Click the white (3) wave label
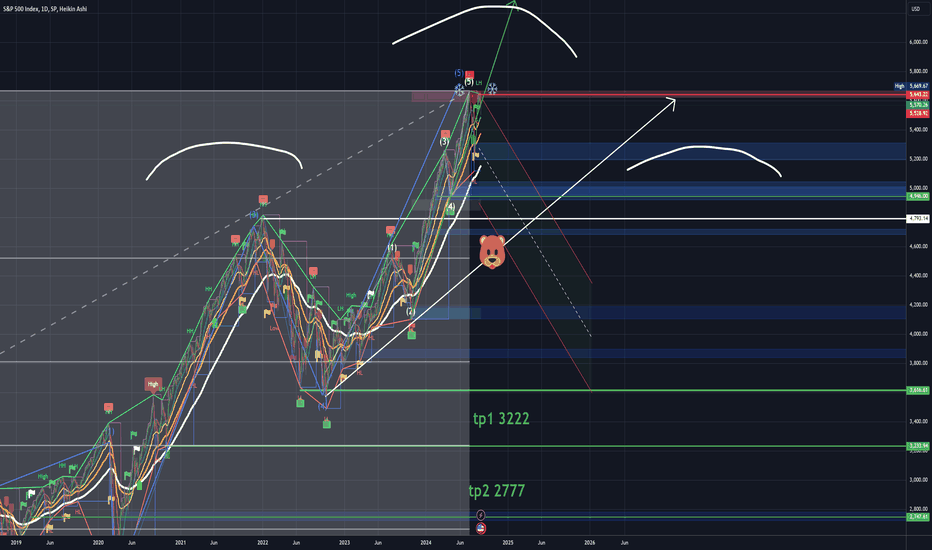Screen dimensions: 932x550 (x=444, y=142)
